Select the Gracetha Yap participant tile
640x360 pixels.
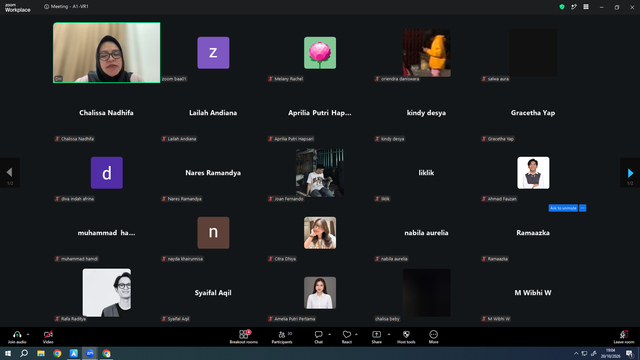(x=533, y=113)
